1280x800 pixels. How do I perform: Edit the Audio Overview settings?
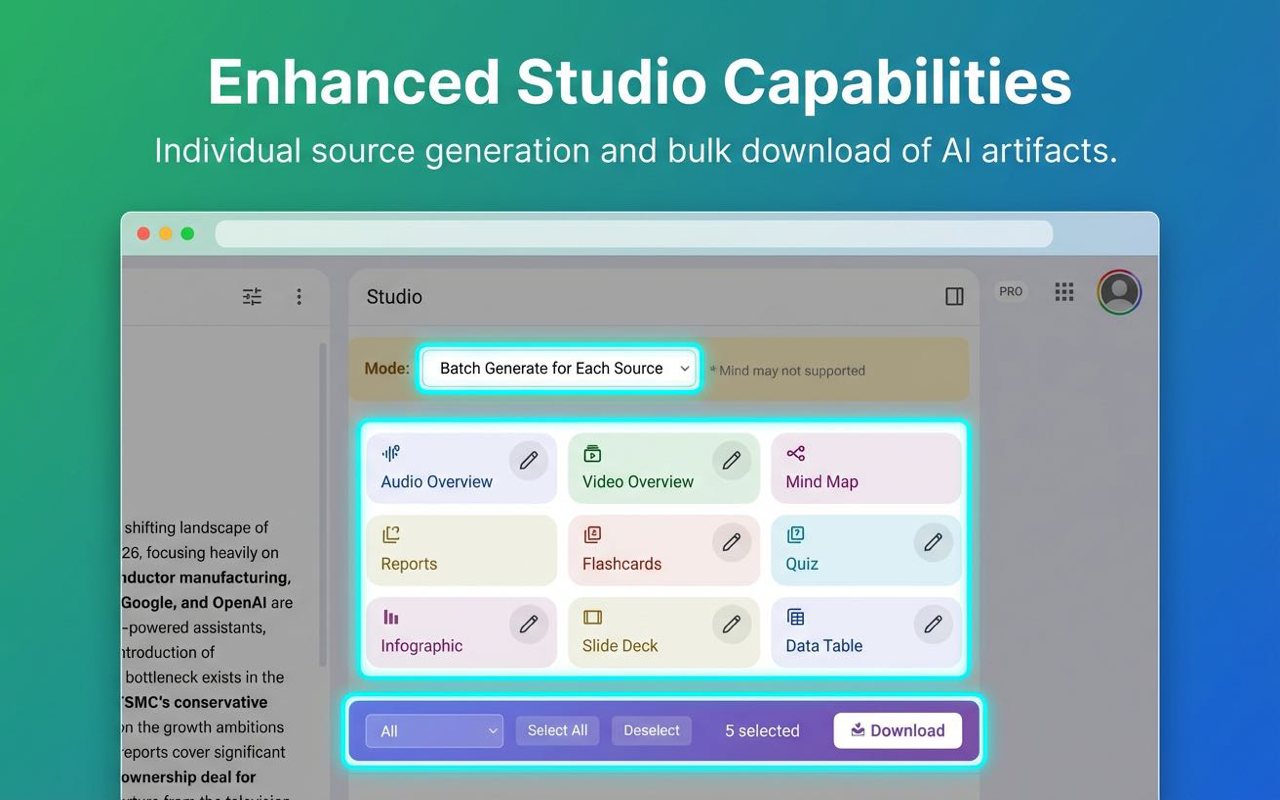(x=530, y=460)
